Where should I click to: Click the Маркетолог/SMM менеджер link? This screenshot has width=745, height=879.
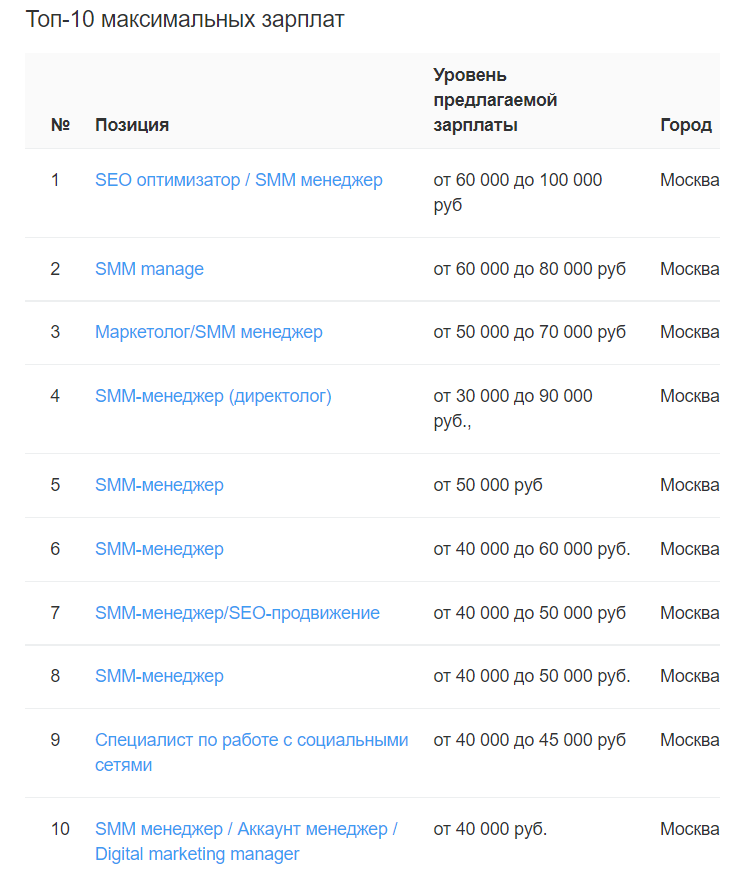click(x=208, y=332)
